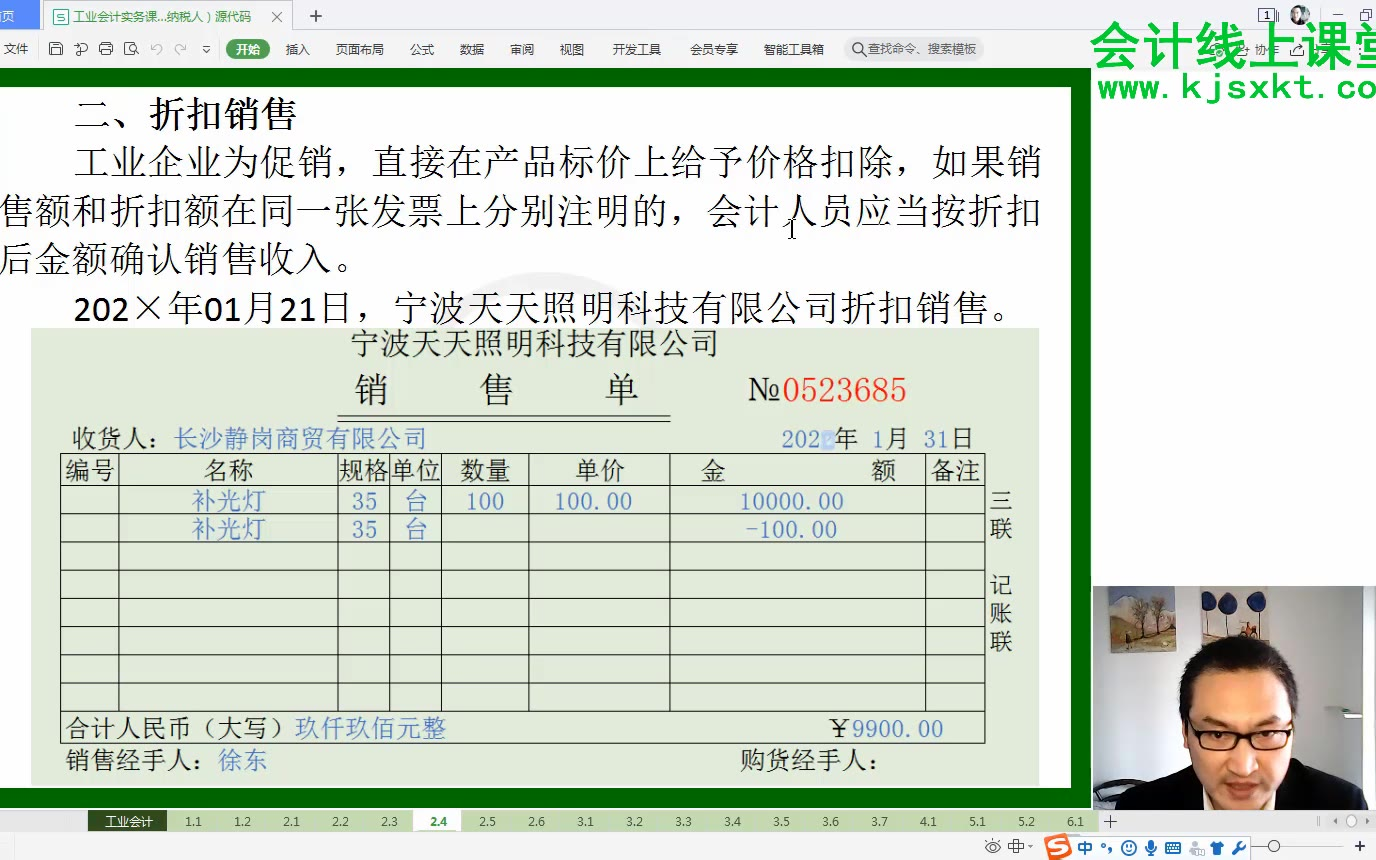
Task: Click the eye-protection mode icon in status bar
Action: click(992, 847)
